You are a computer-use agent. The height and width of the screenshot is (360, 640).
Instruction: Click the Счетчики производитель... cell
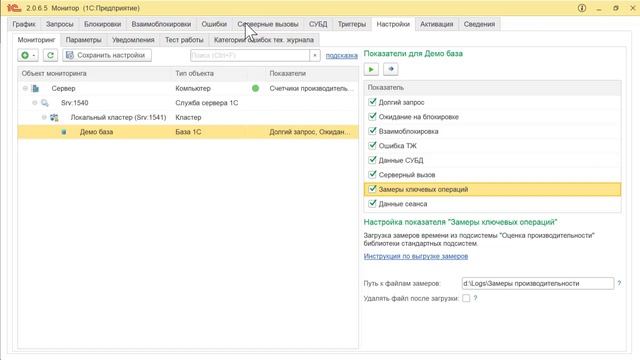311,88
